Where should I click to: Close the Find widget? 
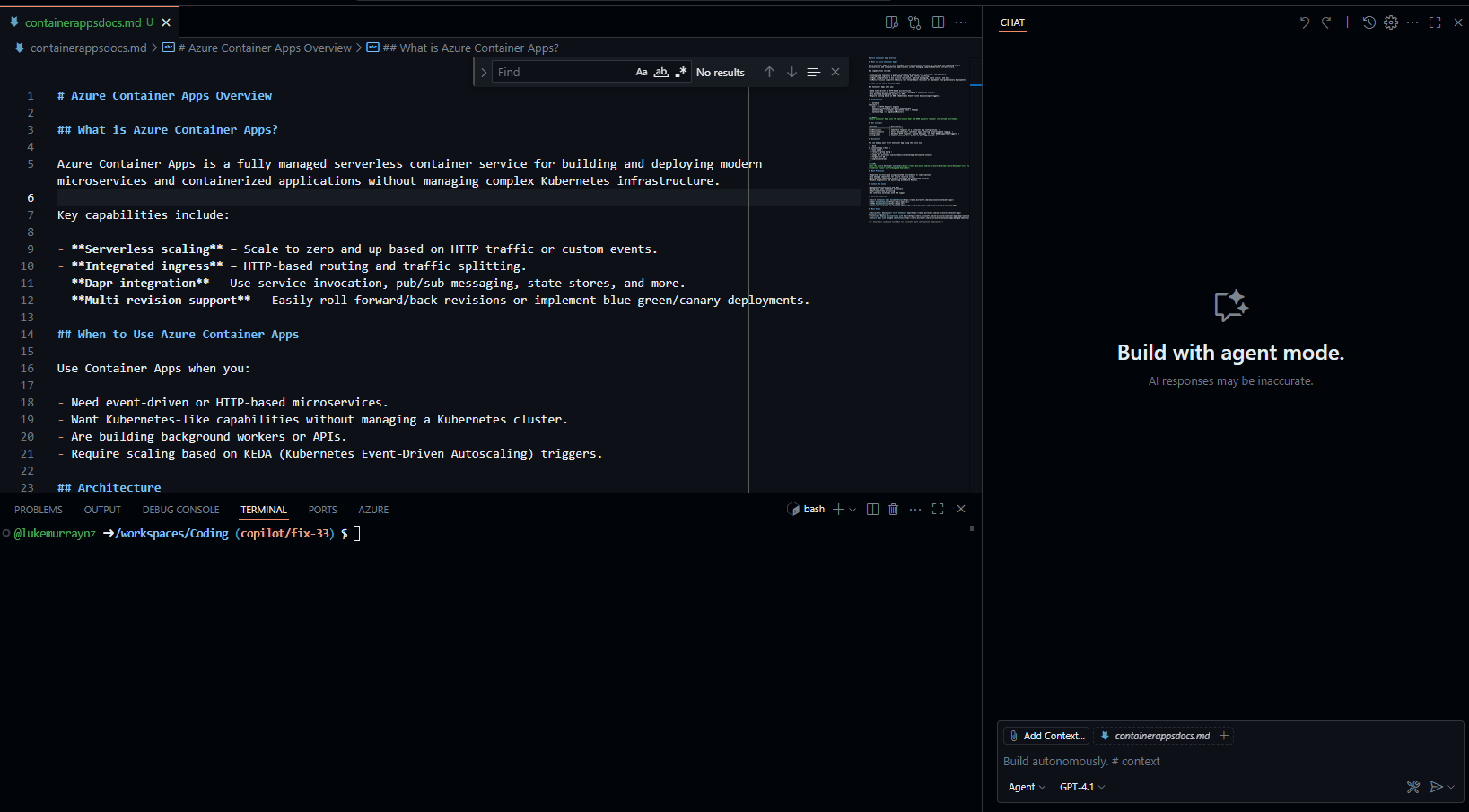[x=835, y=72]
